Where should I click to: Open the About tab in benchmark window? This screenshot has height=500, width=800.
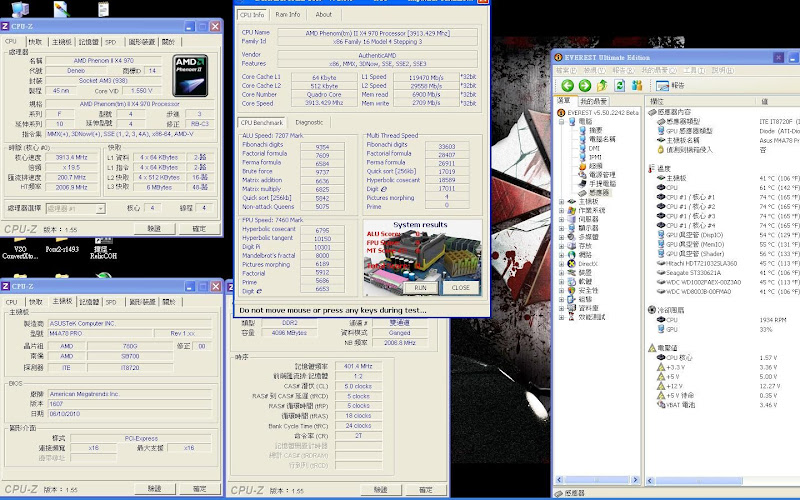click(323, 15)
